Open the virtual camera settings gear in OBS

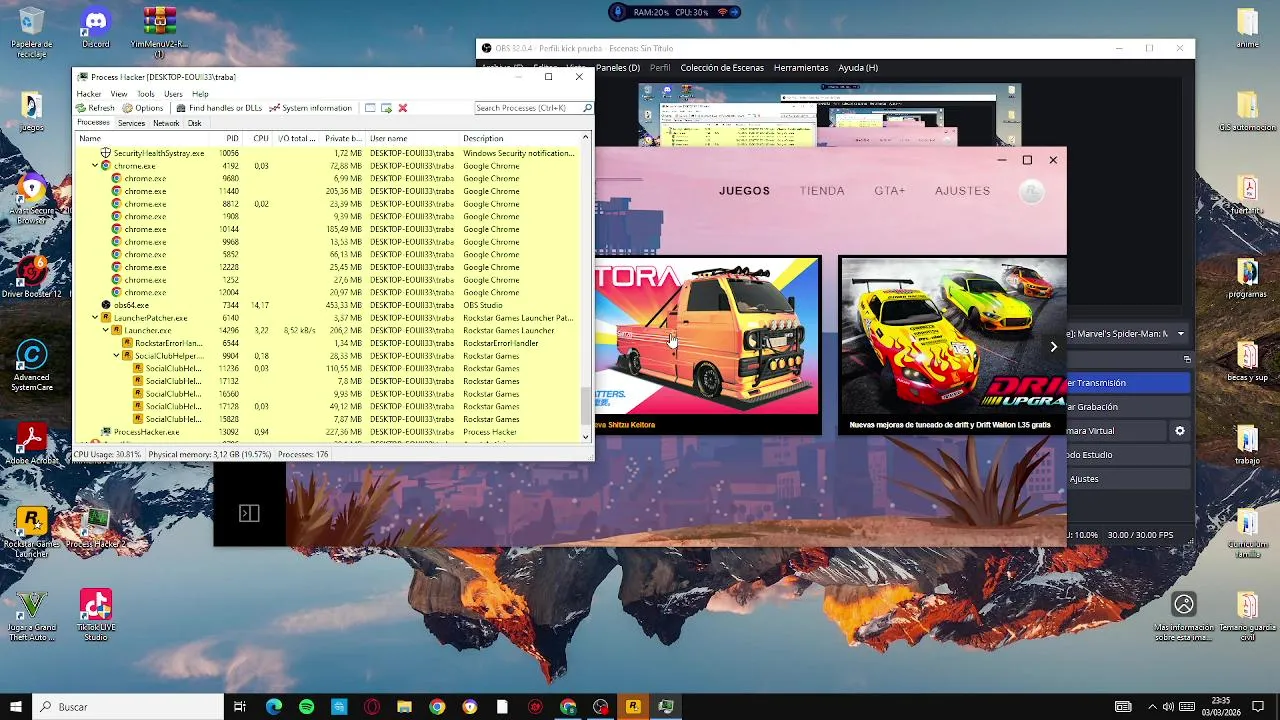coord(1180,431)
